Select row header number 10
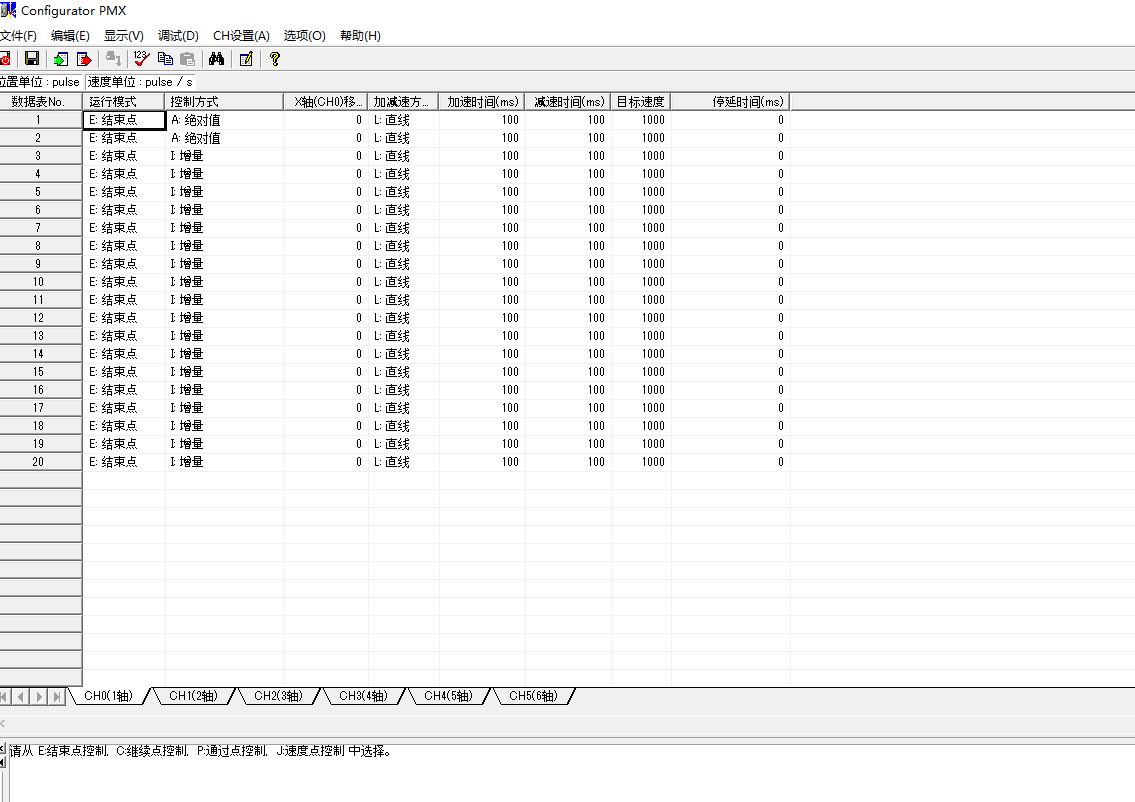The image size is (1135, 802). [40, 282]
